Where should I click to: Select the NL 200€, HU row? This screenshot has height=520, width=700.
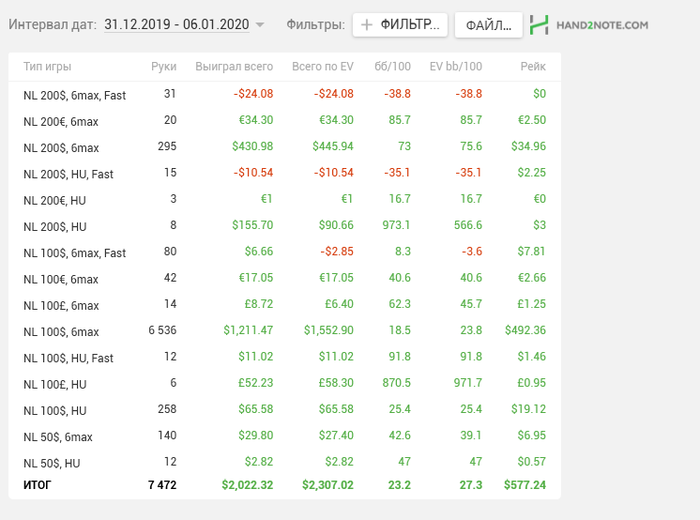point(284,200)
